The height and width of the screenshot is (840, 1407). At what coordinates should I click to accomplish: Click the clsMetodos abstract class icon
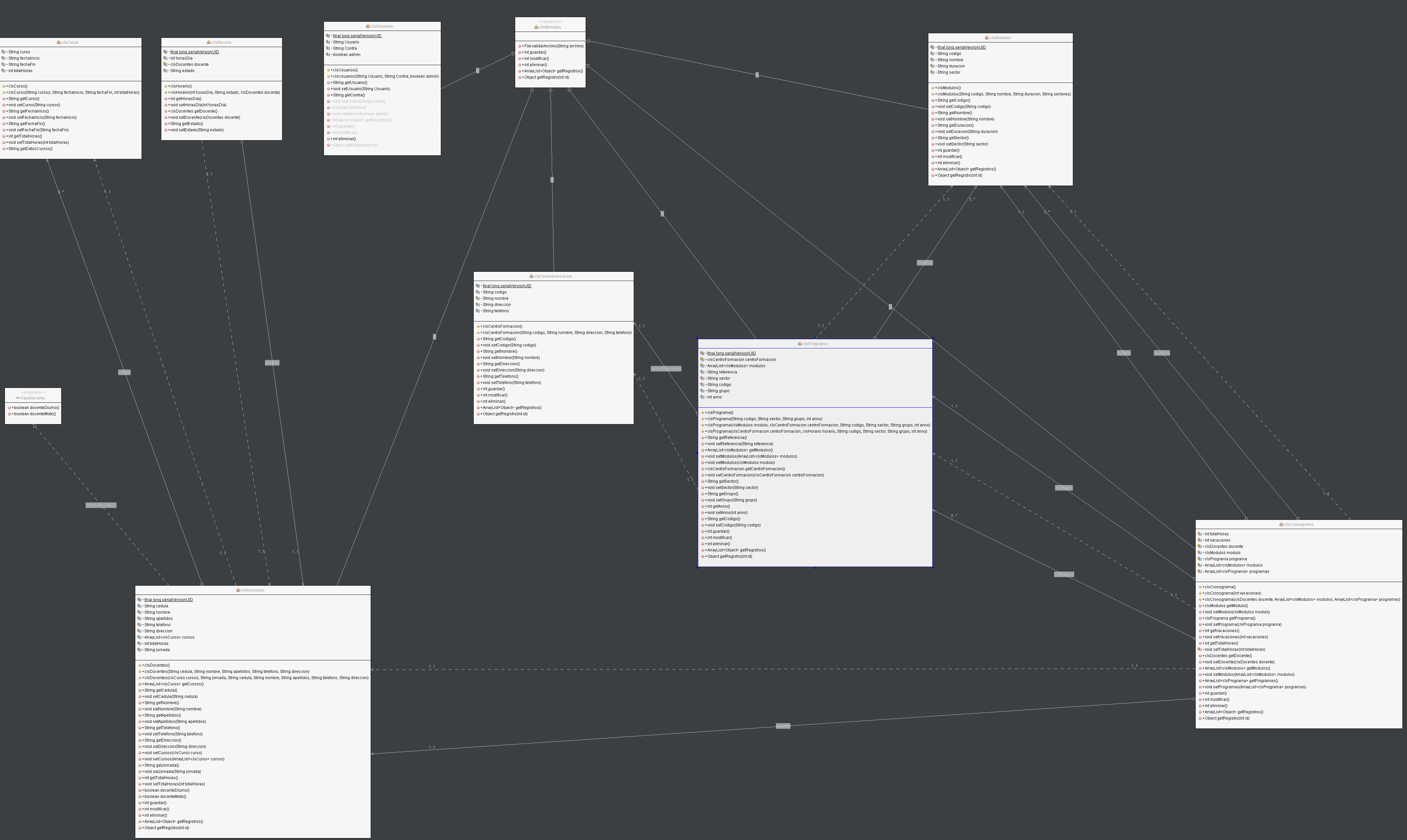tap(536, 27)
